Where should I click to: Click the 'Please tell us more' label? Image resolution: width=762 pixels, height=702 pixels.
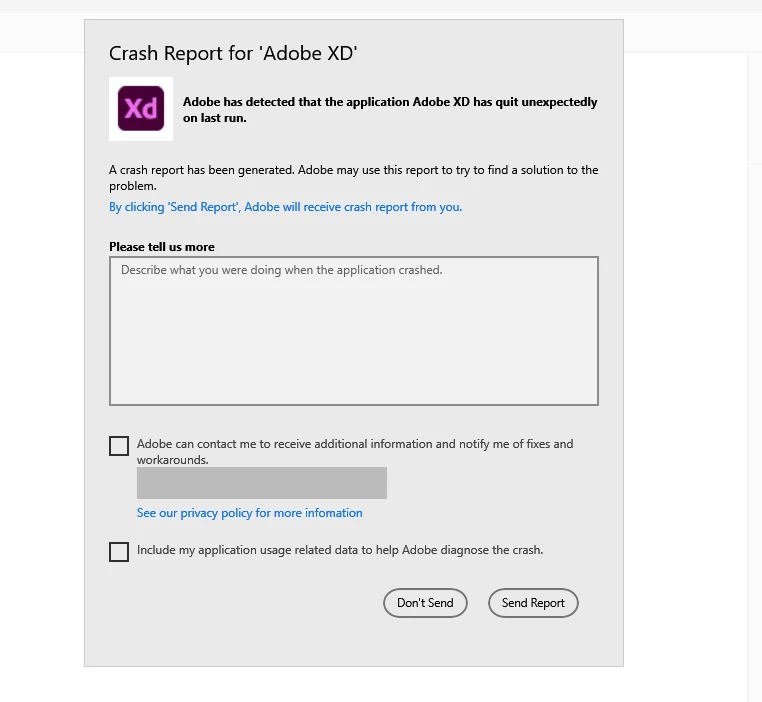pos(162,247)
